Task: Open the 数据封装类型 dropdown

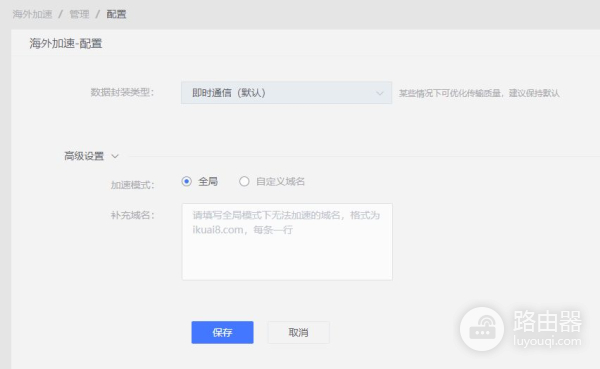Action: click(x=286, y=93)
